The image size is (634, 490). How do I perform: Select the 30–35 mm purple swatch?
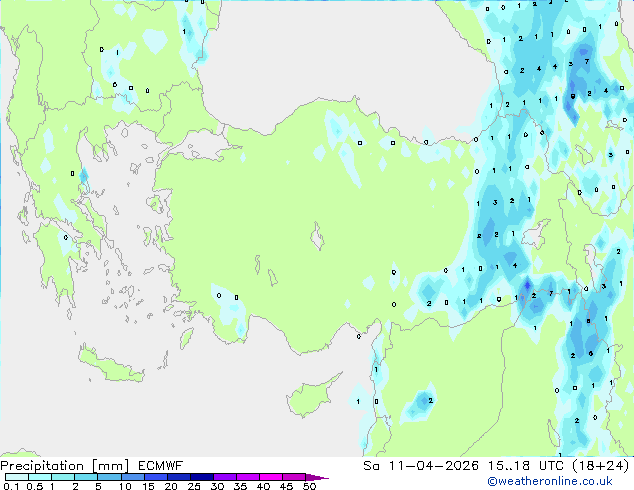tap(224, 477)
